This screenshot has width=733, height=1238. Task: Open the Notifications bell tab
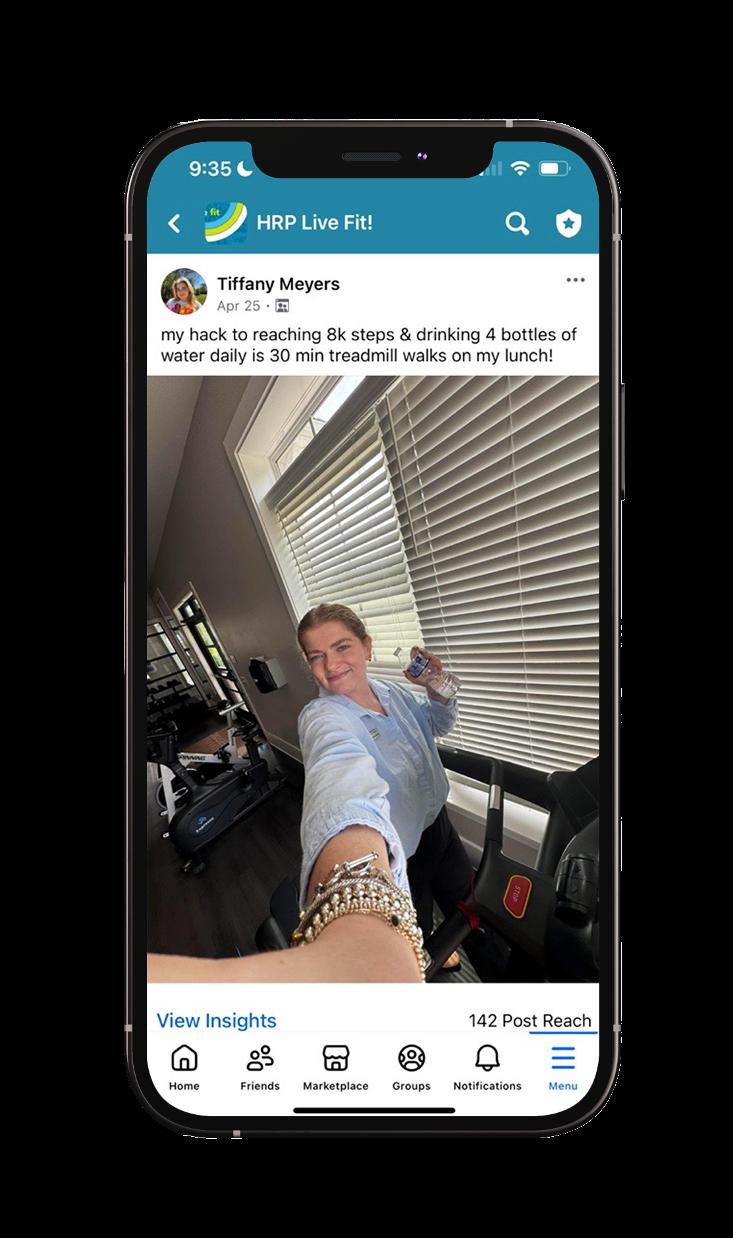tap(487, 1067)
